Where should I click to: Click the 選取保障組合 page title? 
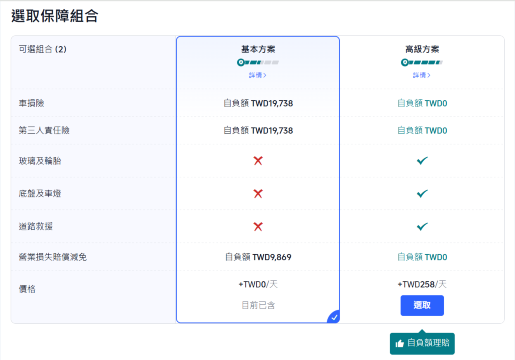pos(55,16)
